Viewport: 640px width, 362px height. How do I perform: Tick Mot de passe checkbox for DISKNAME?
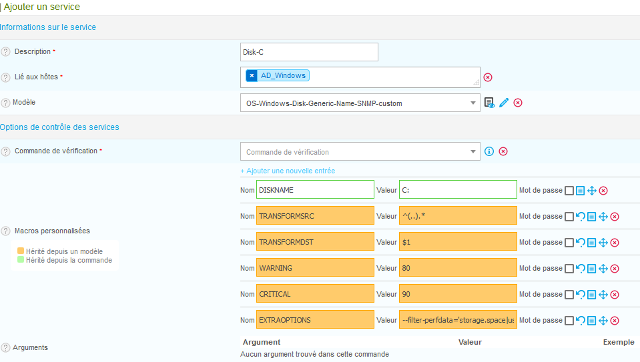pyautogui.click(x=569, y=191)
